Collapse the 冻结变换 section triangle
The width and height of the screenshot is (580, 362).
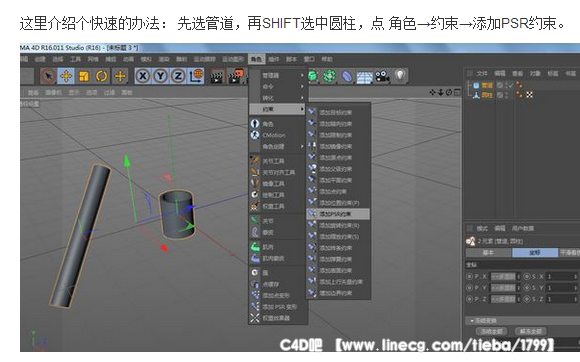[x=472, y=321]
